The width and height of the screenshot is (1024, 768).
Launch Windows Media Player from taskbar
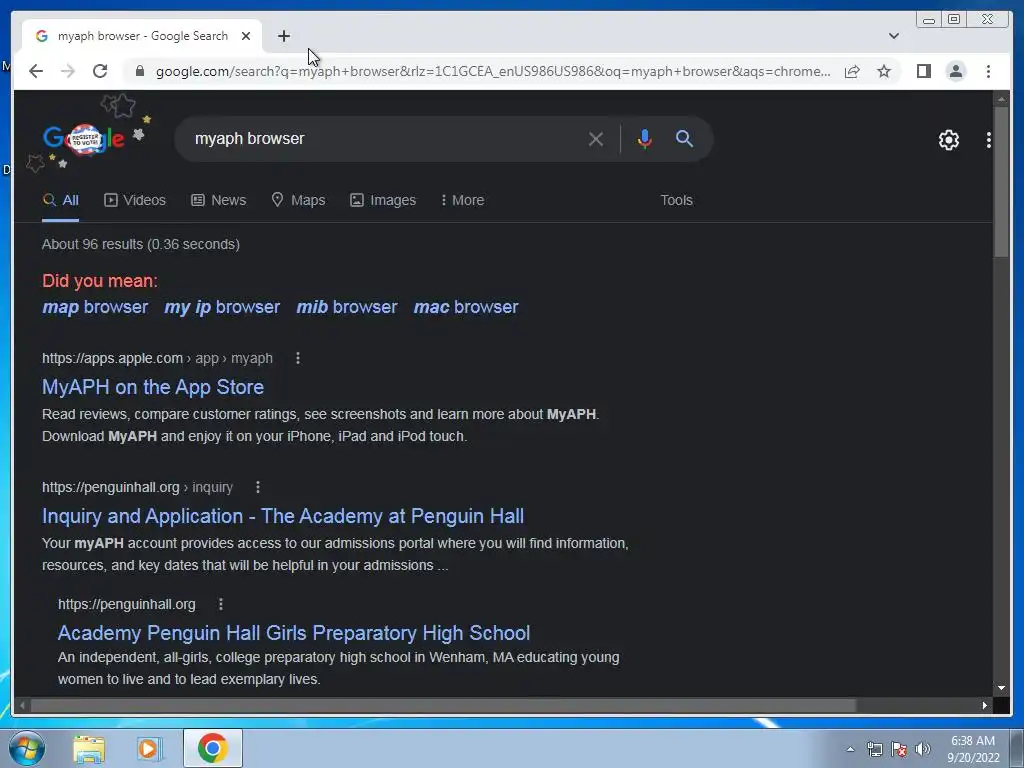pyautogui.click(x=150, y=748)
